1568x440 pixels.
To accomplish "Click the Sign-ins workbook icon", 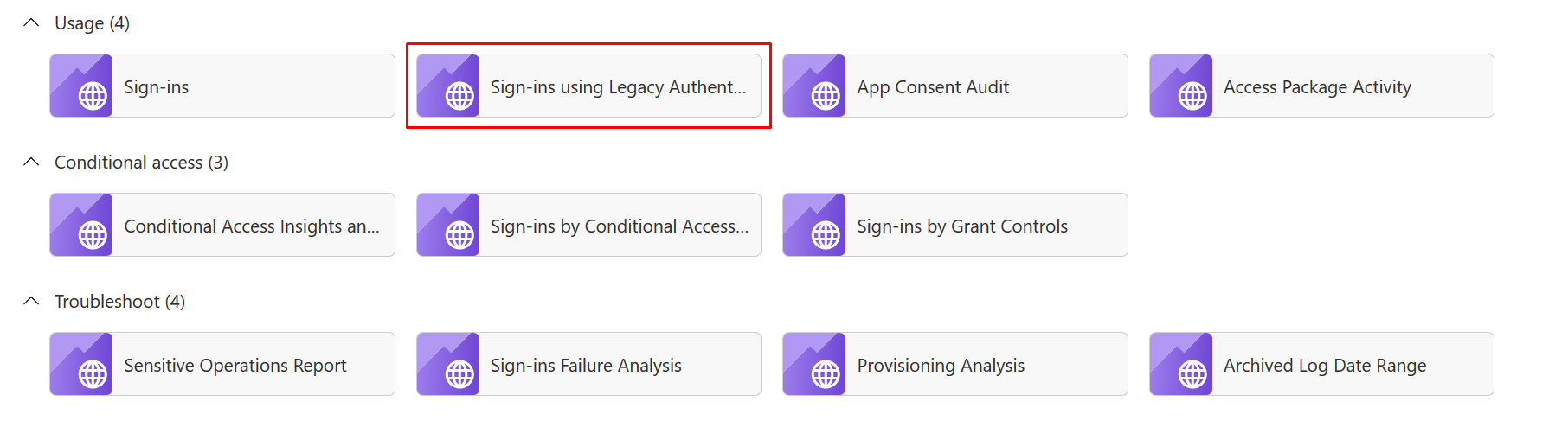I will pos(81,86).
